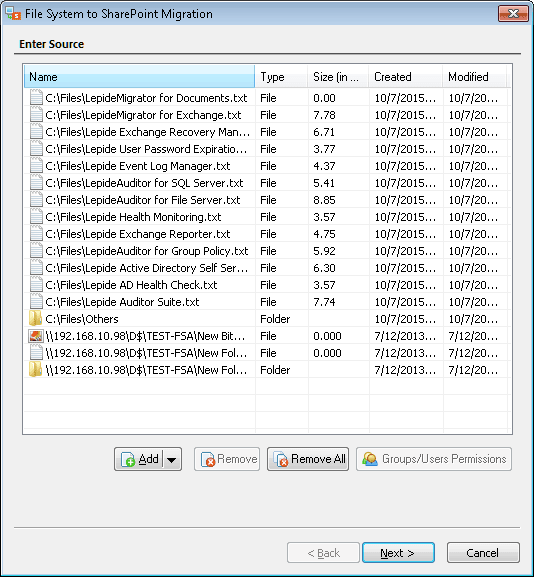Click the application icon in the title bar
Image resolution: width=534 pixels, height=577 pixels.
13,14
